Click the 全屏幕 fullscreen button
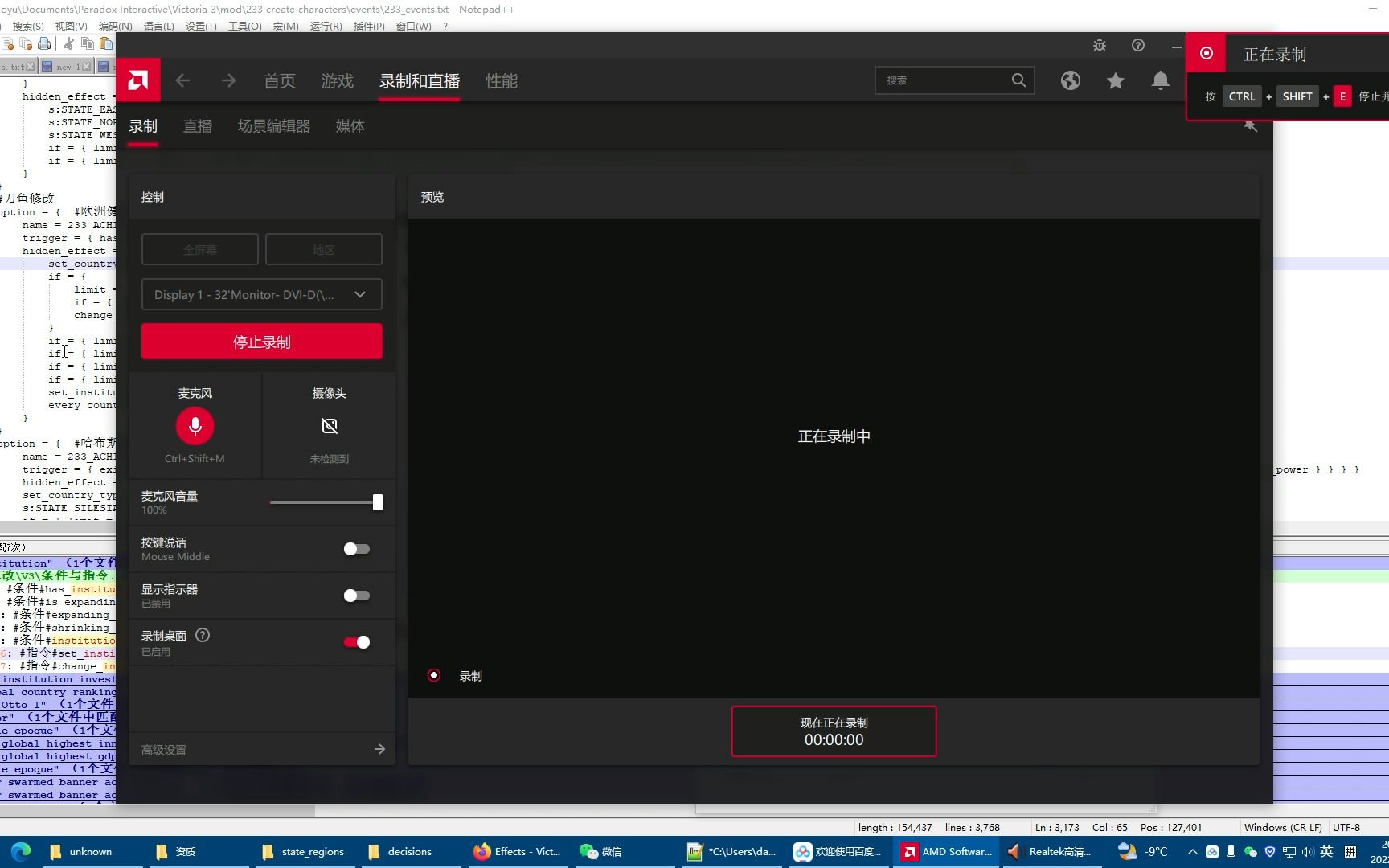The image size is (1389, 868). click(200, 249)
